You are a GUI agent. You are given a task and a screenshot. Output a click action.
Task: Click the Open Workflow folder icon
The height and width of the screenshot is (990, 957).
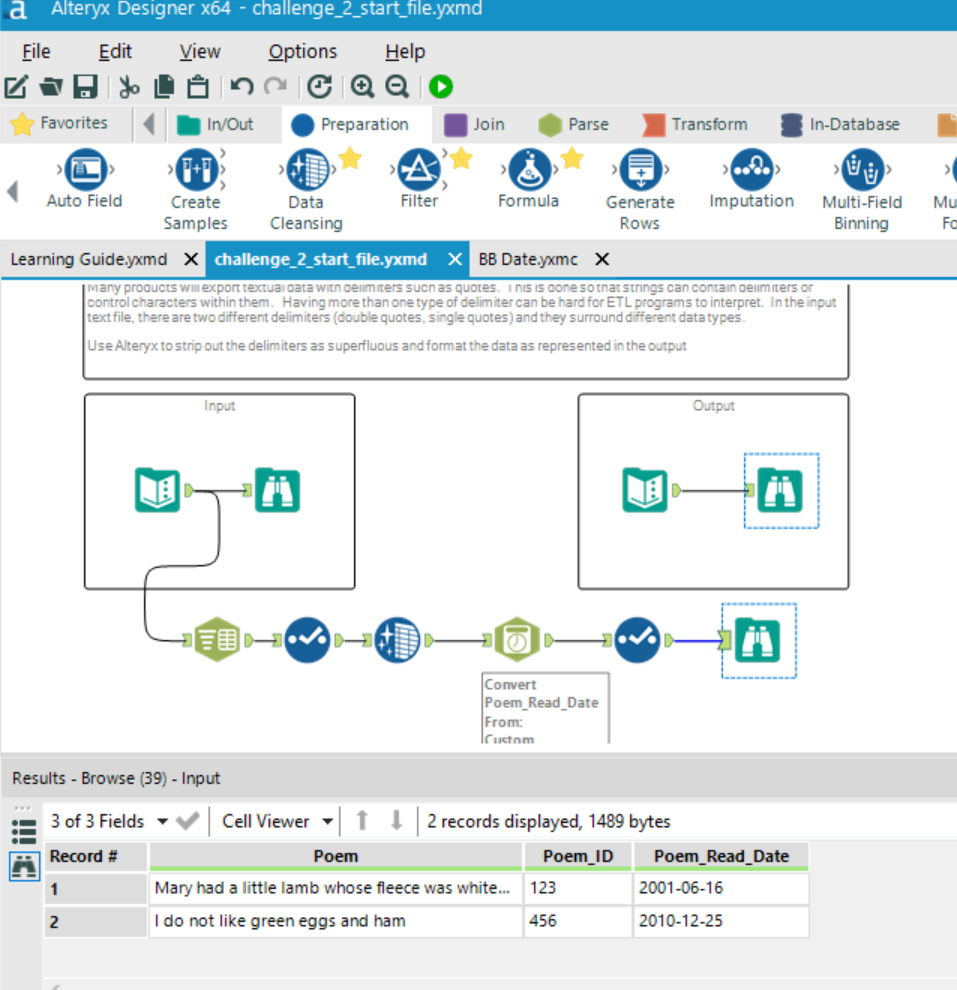pyautogui.click(x=51, y=86)
